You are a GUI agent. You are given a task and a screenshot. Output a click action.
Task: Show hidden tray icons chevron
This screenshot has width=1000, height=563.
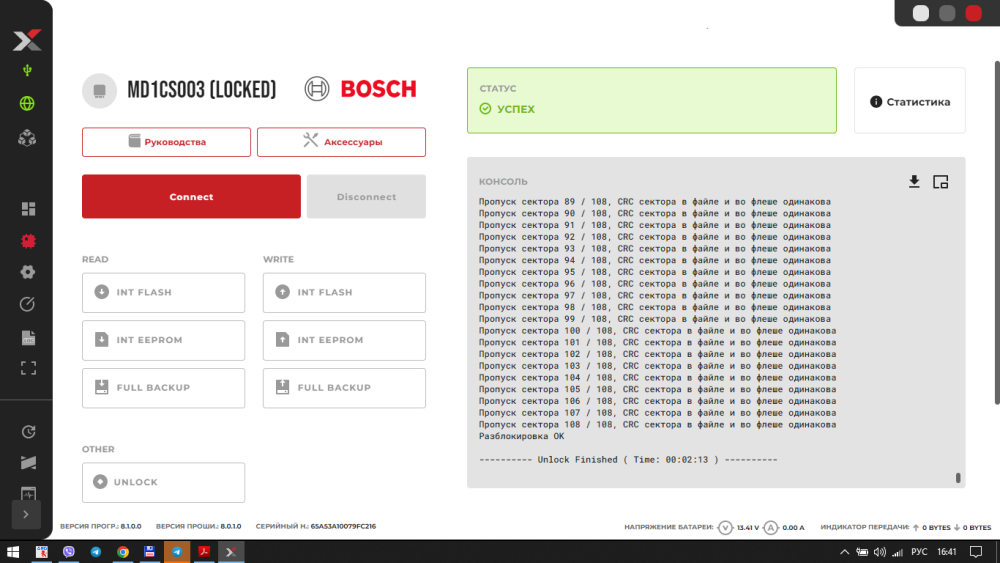(844, 552)
